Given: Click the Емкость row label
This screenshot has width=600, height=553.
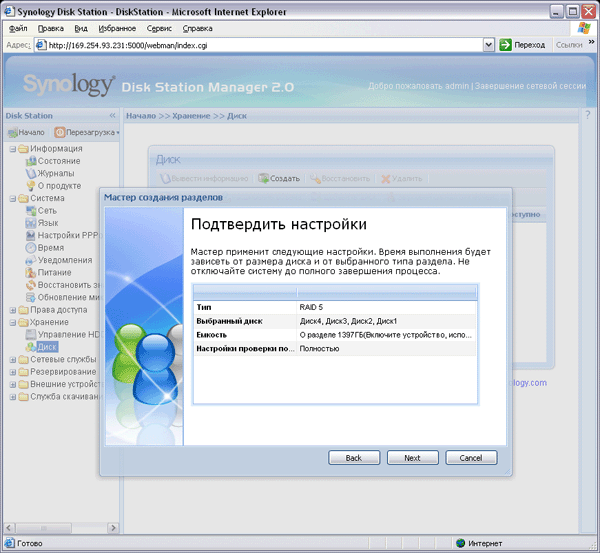Looking at the screenshot, I should pyautogui.click(x=211, y=335).
